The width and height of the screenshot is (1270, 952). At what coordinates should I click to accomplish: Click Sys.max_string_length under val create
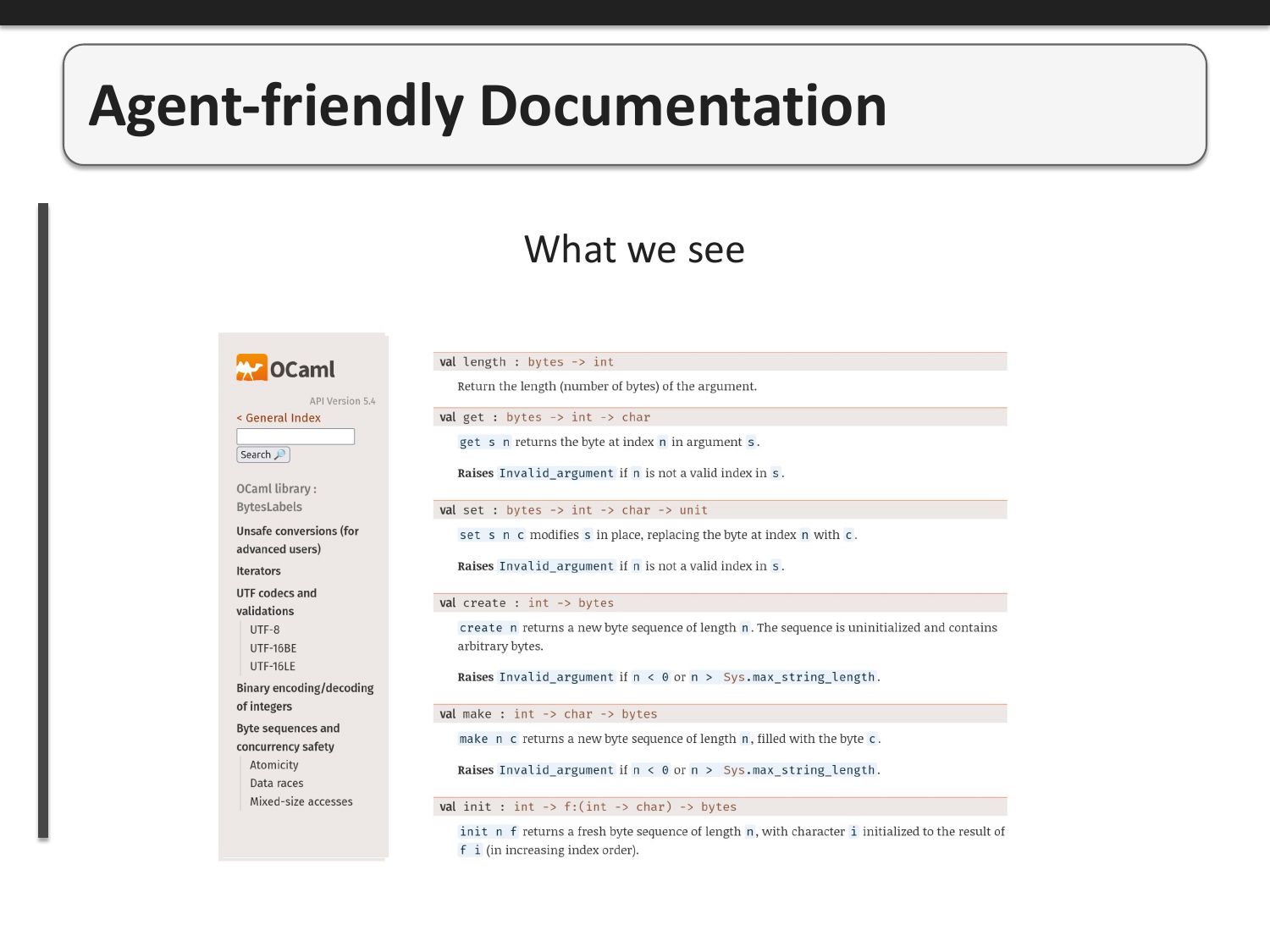799,677
